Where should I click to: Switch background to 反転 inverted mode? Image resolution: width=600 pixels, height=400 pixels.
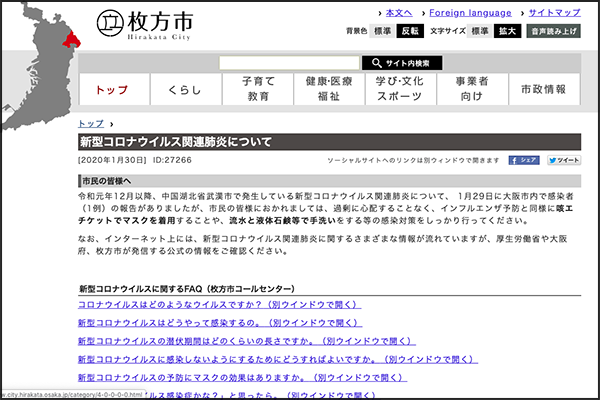412,31
